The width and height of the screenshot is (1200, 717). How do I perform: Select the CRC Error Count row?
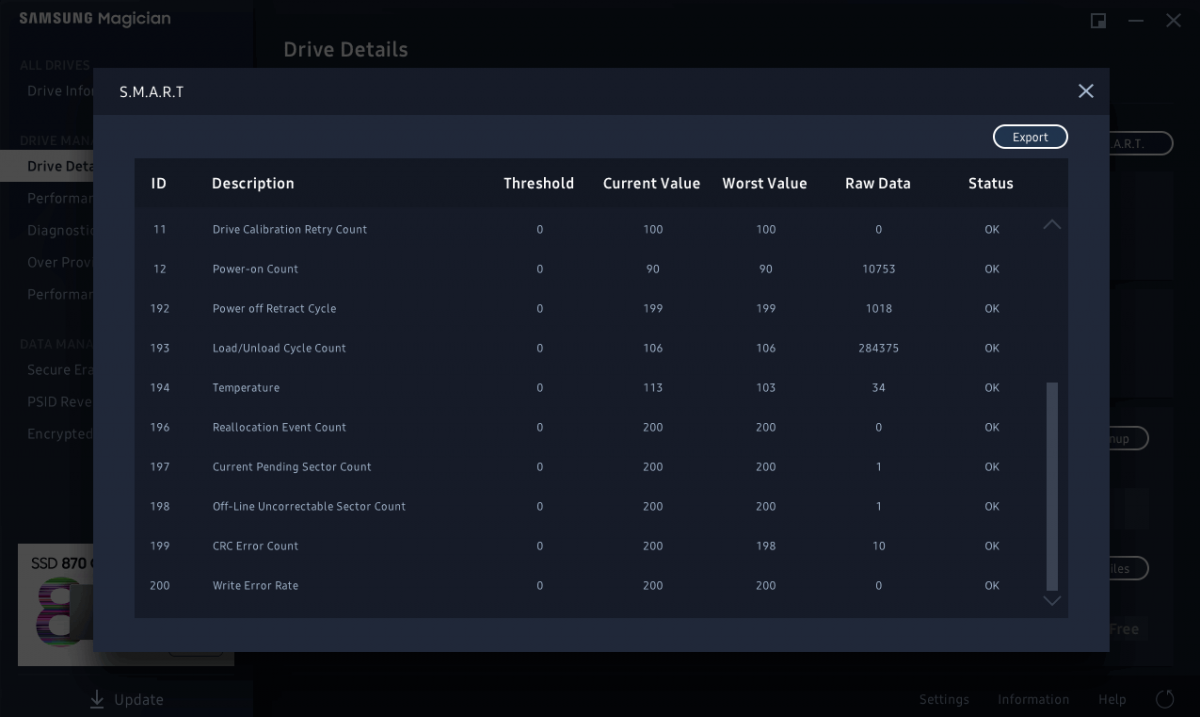[589, 546]
